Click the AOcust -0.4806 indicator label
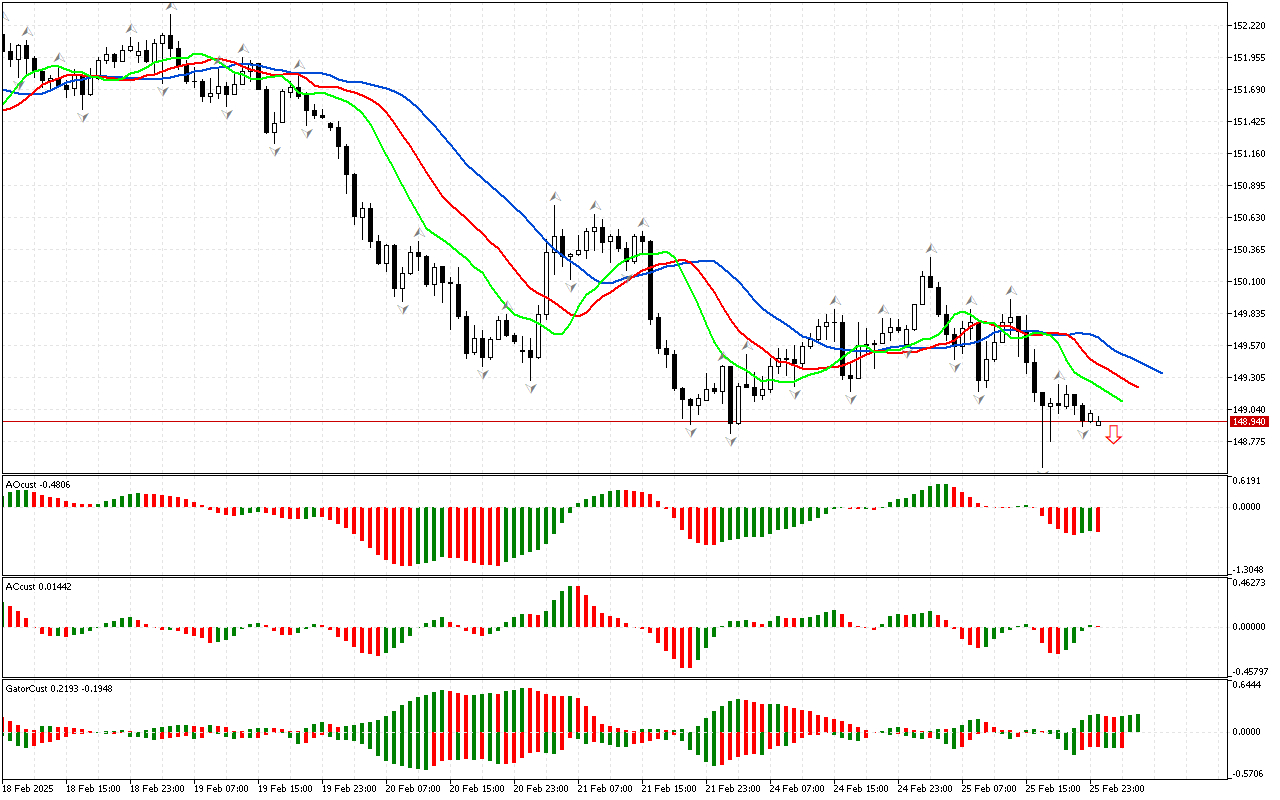Viewport: 1280px width, 800px height. (36, 485)
